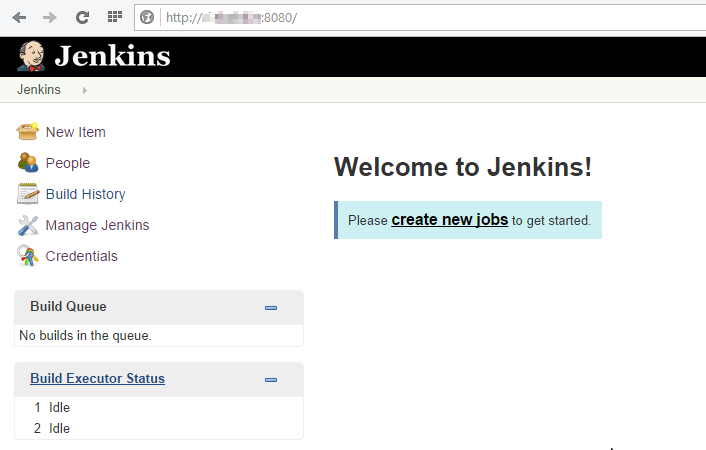Viewport: 706px width, 450px height.
Task: Click the Jenkins title in header
Action: (112, 56)
